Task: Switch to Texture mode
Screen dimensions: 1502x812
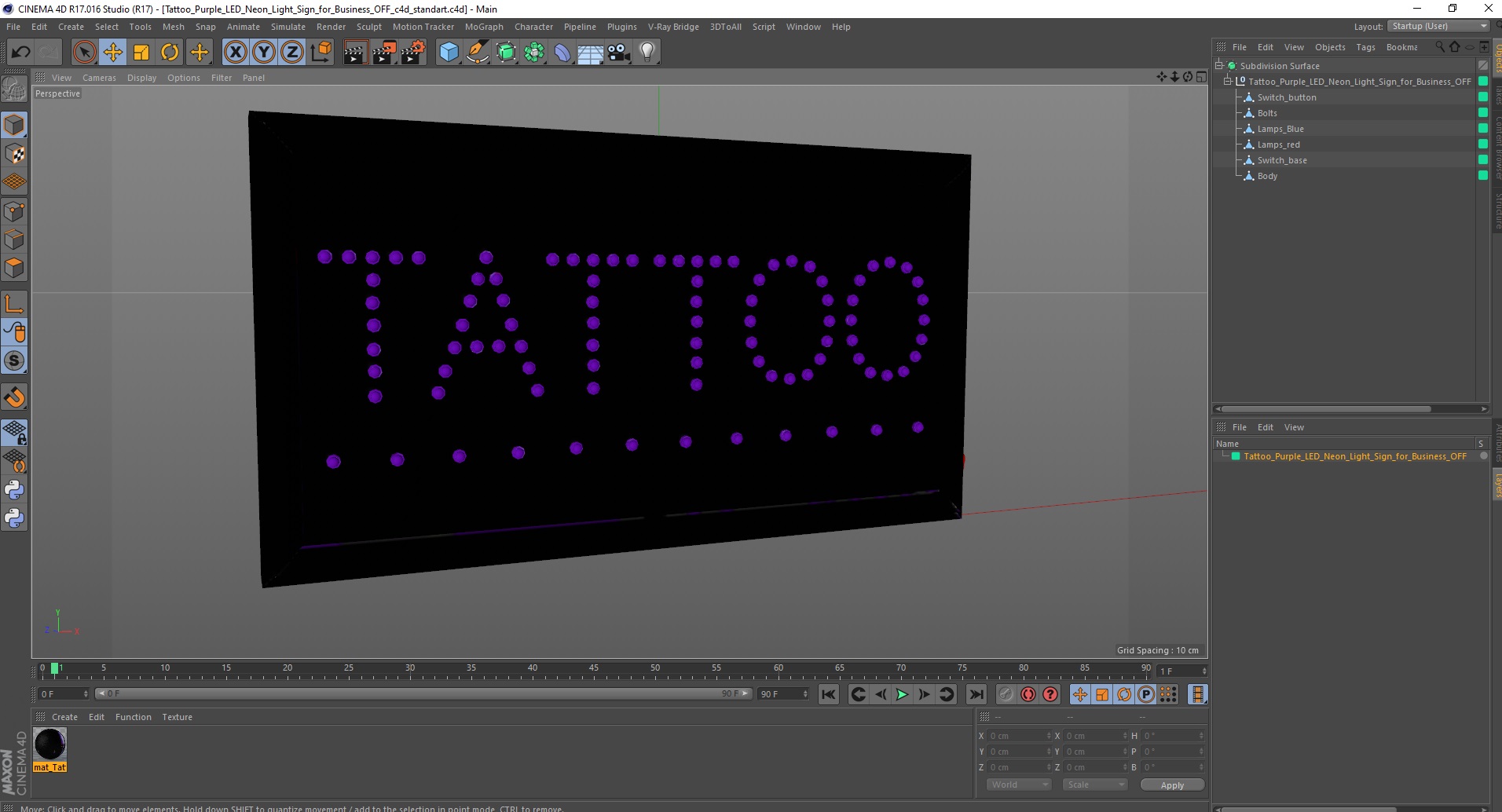Action: coord(14,154)
